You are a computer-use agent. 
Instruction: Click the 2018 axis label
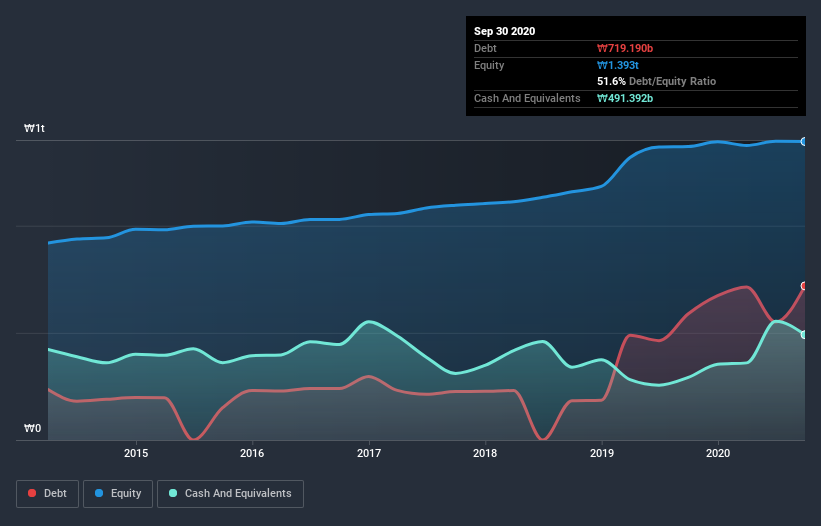point(485,453)
